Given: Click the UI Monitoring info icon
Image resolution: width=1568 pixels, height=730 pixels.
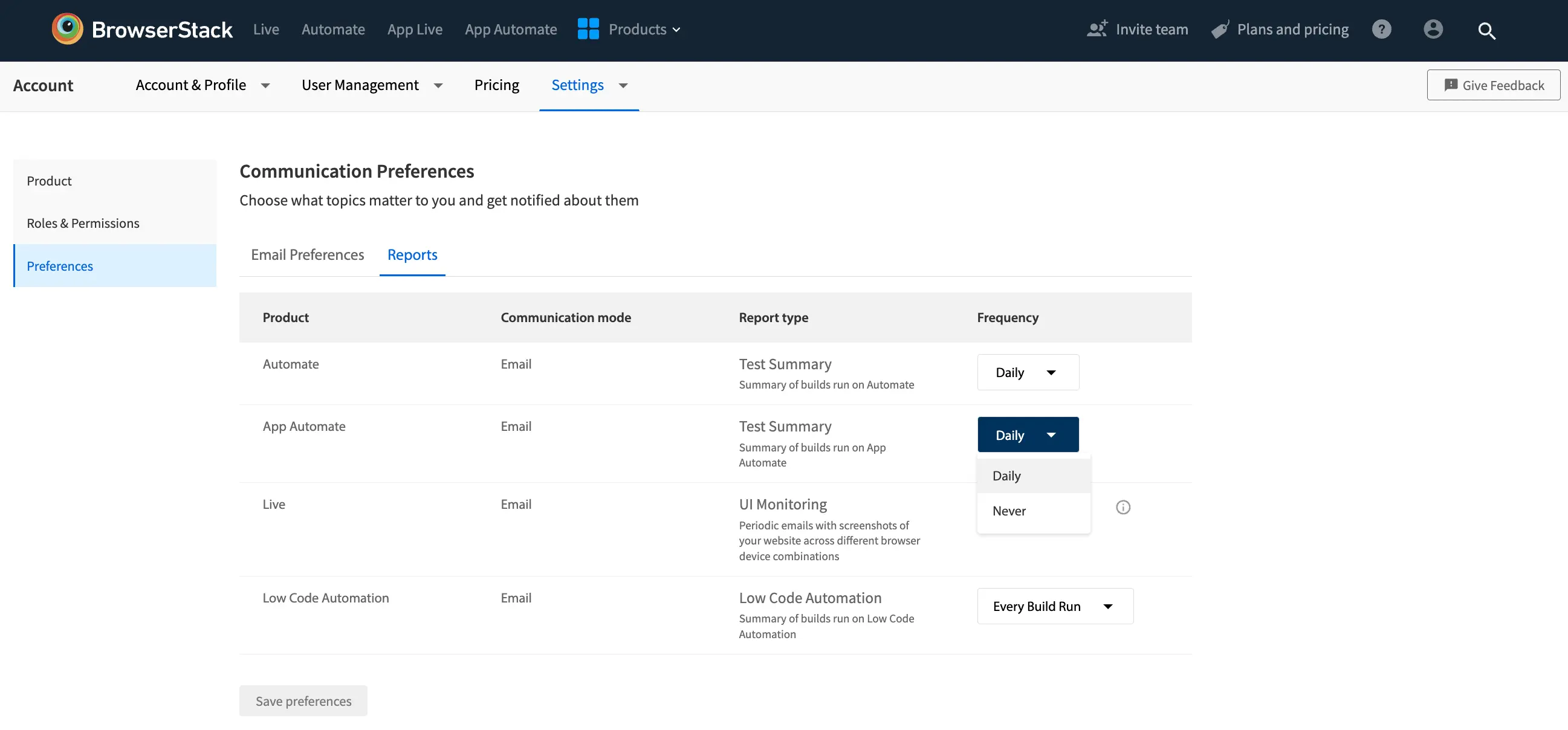Looking at the screenshot, I should click(x=1123, y=507).
